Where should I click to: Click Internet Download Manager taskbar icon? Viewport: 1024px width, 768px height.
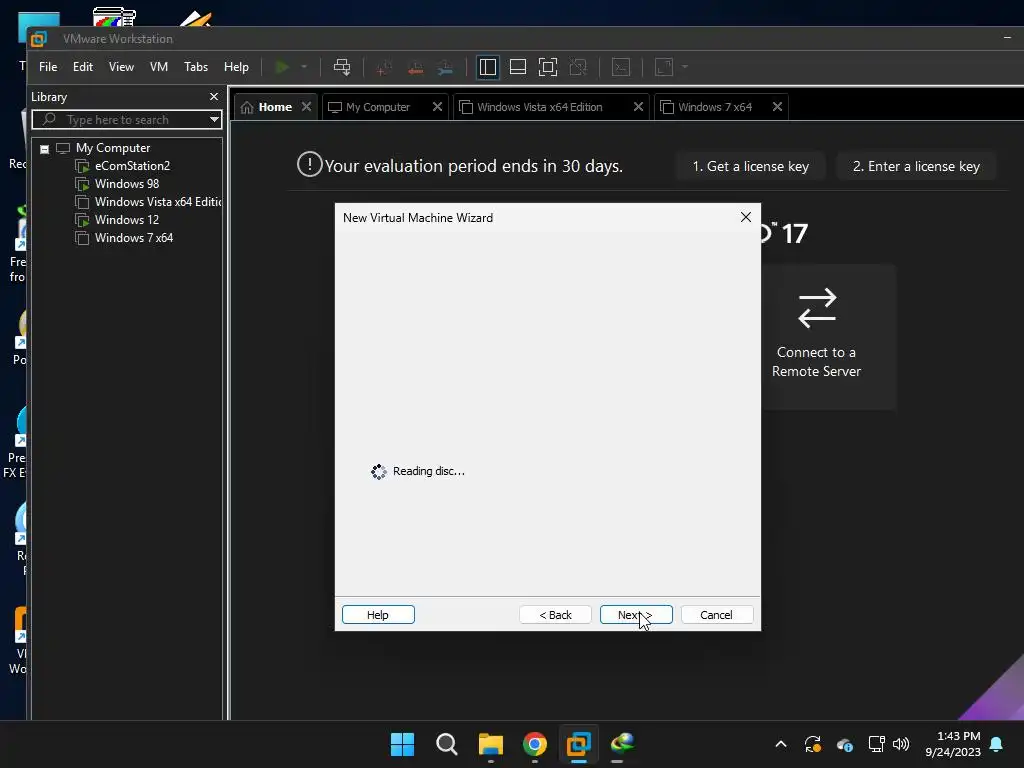[622, 744]
